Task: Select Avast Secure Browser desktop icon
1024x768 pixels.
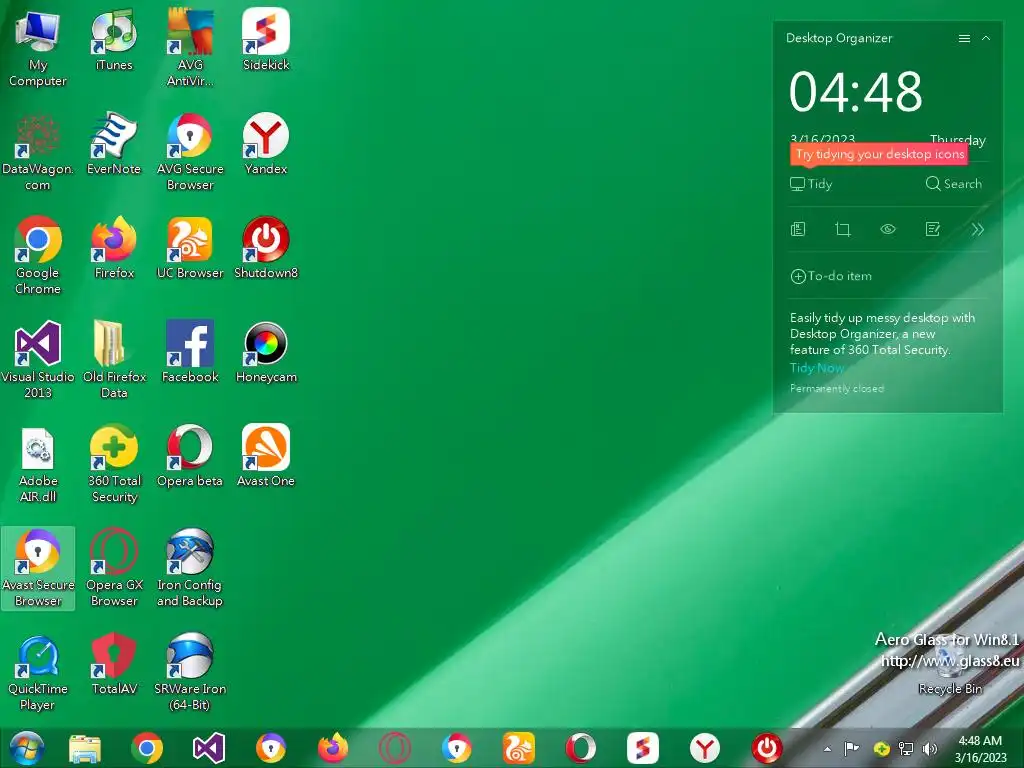Action: (x=38, y=568)
